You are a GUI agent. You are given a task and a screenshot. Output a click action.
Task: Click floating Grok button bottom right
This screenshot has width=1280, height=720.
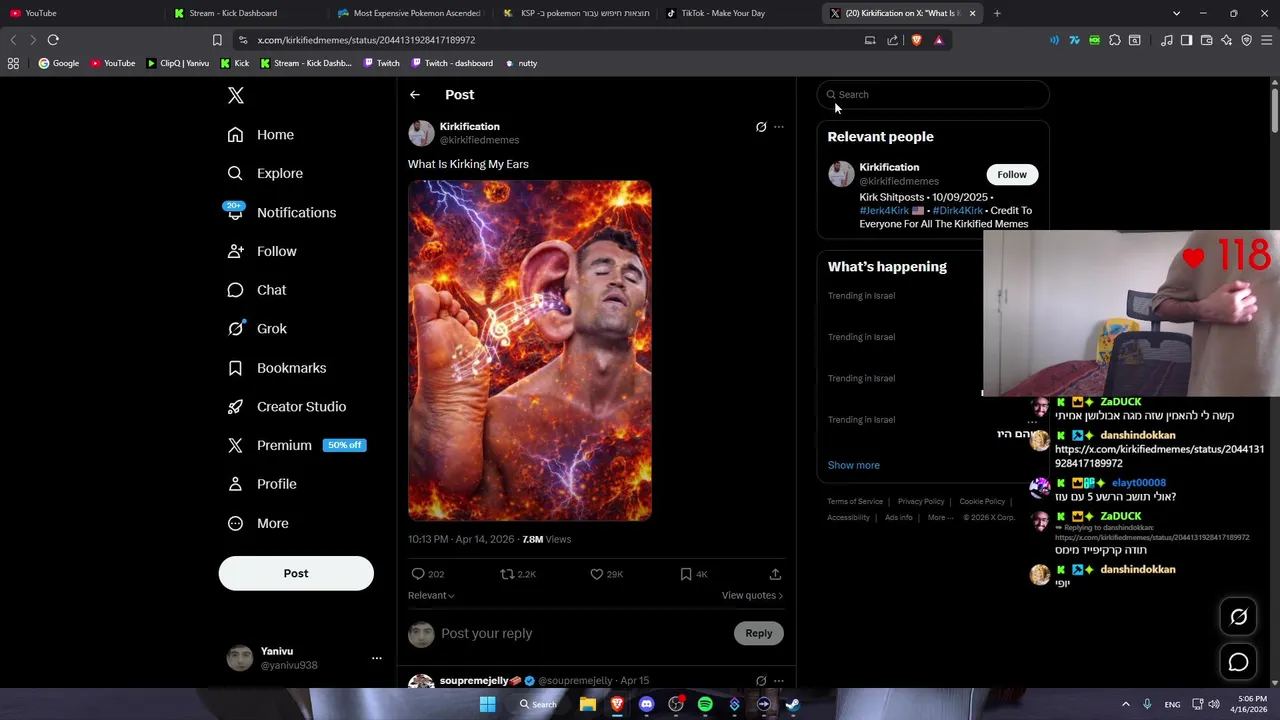click(1238, 617)
